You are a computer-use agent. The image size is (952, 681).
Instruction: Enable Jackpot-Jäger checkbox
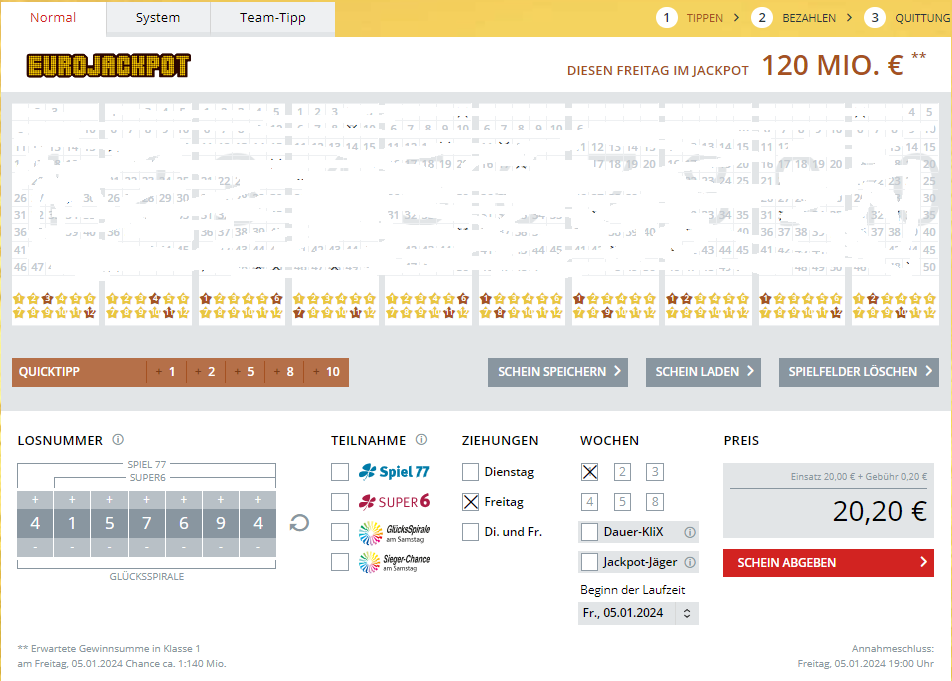(x=590, y=562)
